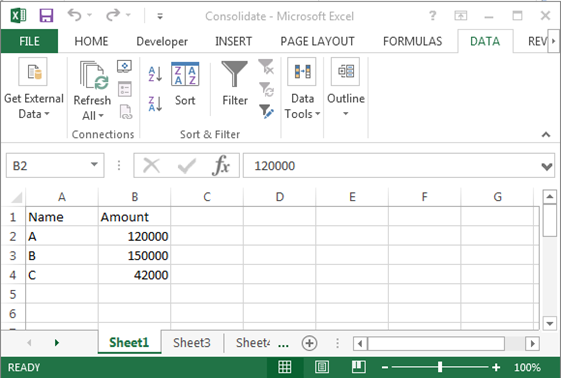Viewport: 561px width, 378px height.
Task: Select row 3 header
Action: point(13,255)
